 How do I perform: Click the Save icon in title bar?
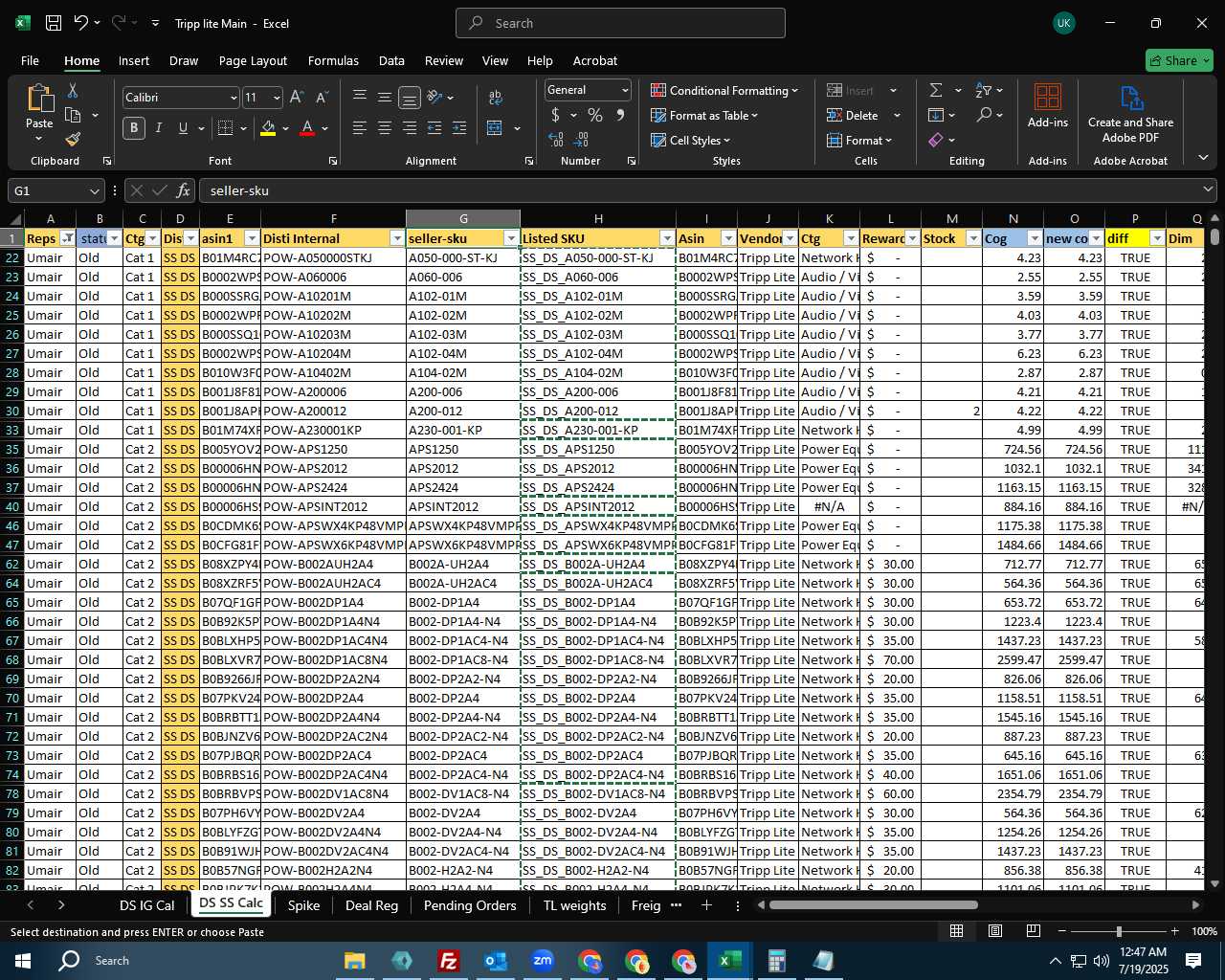coord(54,23)
